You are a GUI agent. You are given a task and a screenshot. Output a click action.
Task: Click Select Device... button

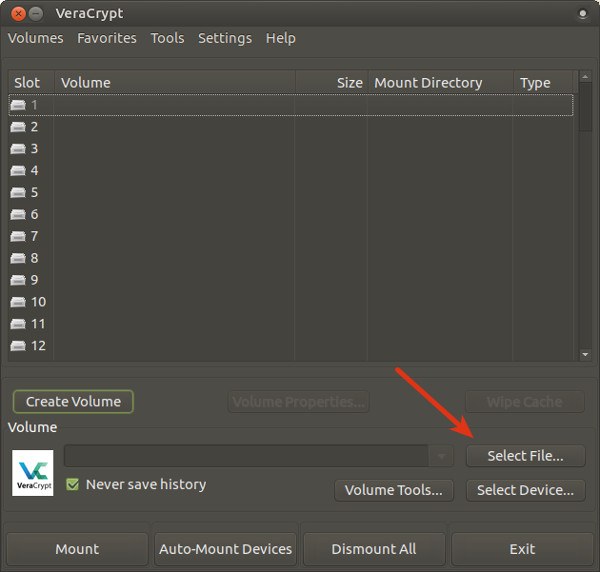point(525,490)
